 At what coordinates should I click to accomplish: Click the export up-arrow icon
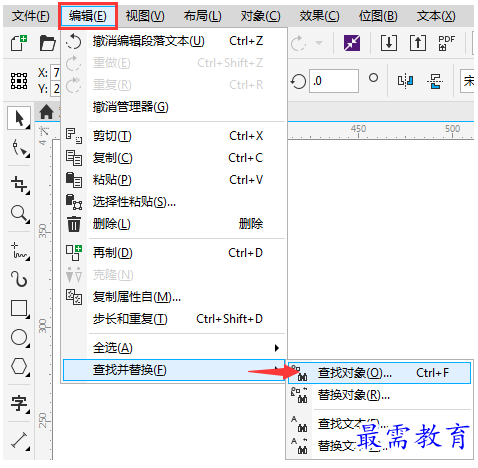418,43
